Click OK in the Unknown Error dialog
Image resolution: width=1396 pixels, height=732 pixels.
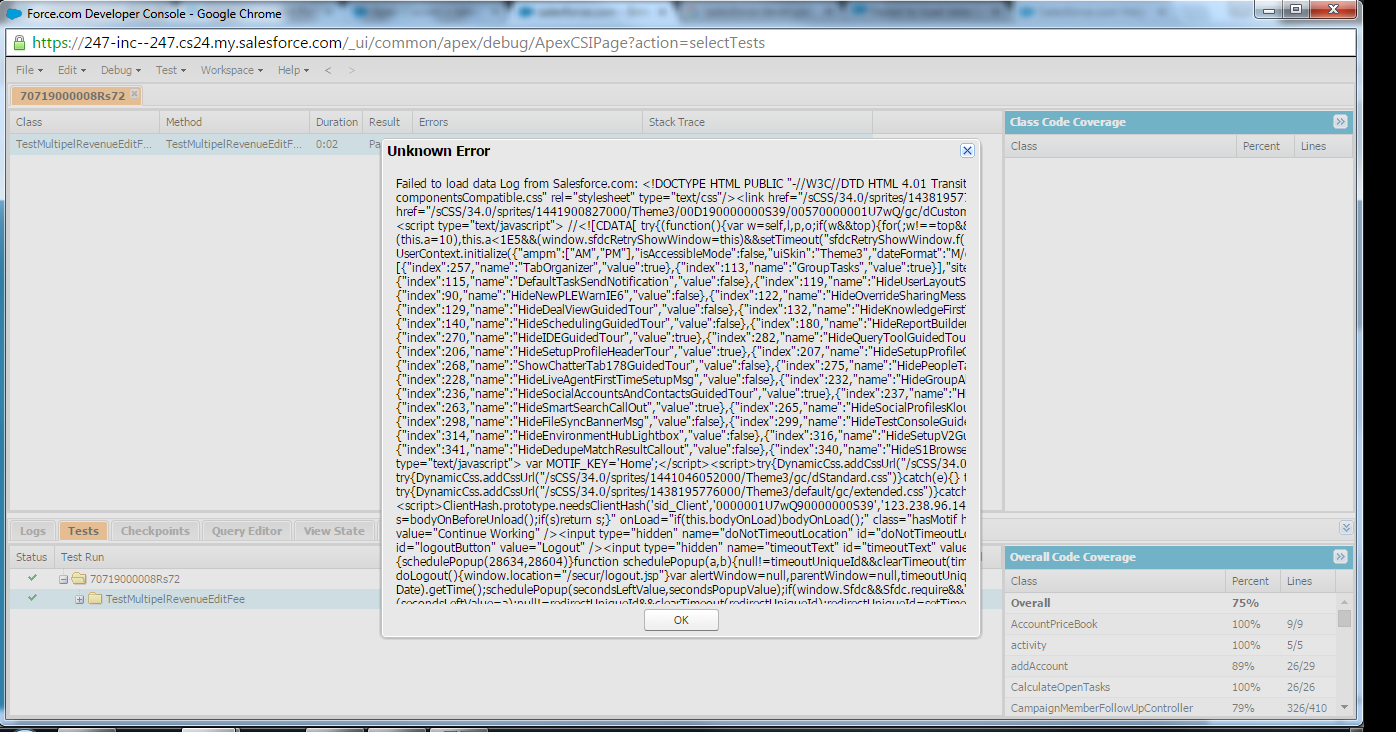(x=681, y=620)
